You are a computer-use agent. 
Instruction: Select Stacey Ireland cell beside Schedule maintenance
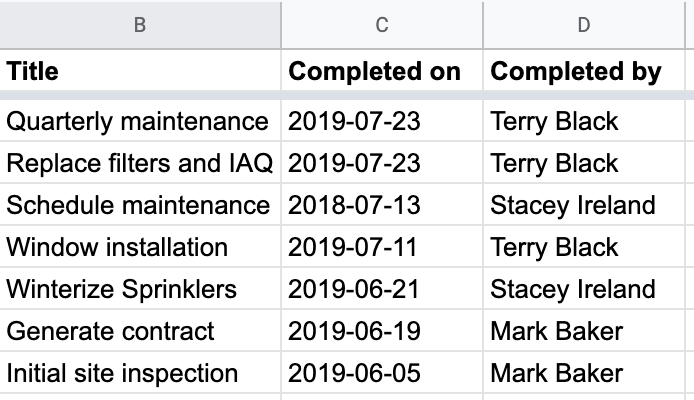click(x=584, y=205)
